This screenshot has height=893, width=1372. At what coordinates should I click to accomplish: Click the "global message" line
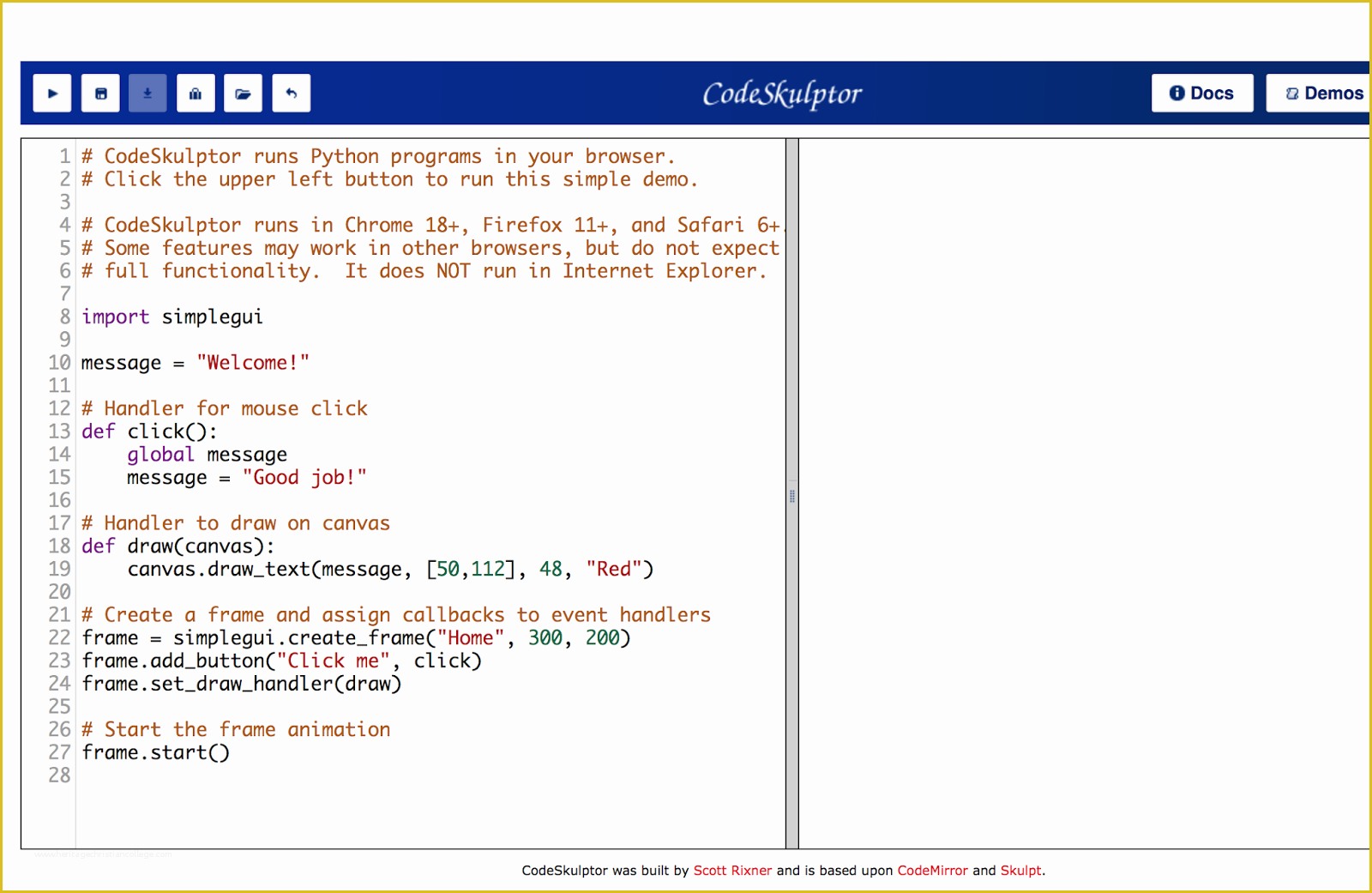pos(207,455)
